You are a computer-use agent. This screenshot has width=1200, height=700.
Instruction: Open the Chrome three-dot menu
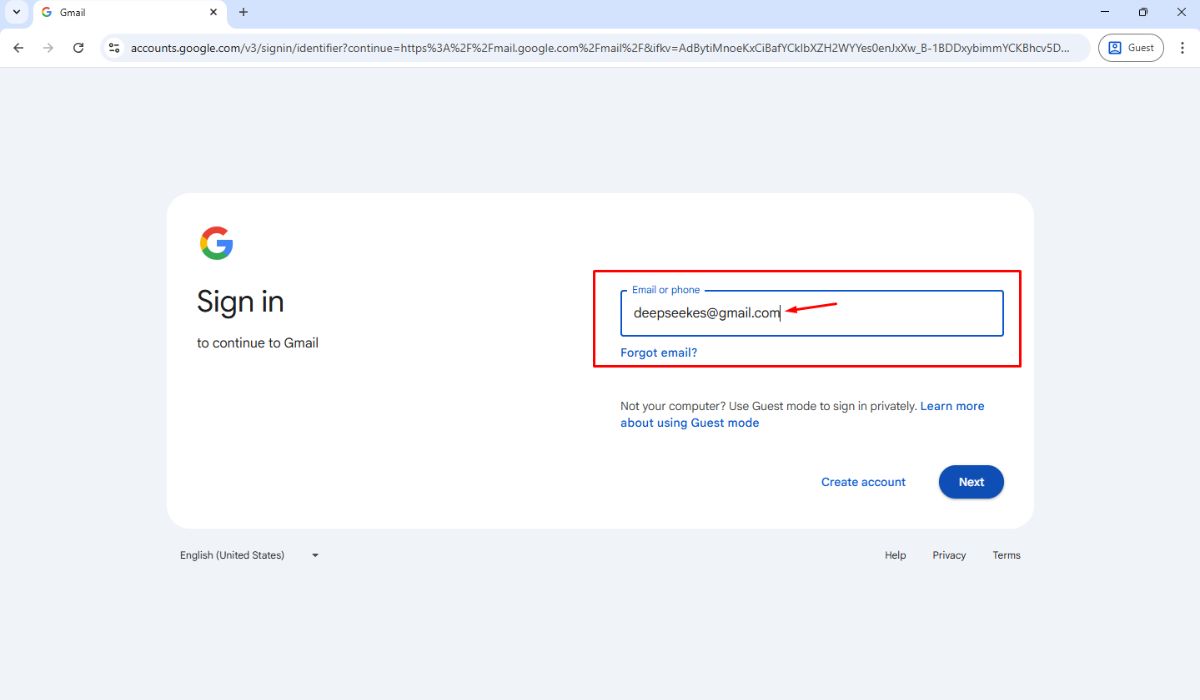pos(1182,48)
